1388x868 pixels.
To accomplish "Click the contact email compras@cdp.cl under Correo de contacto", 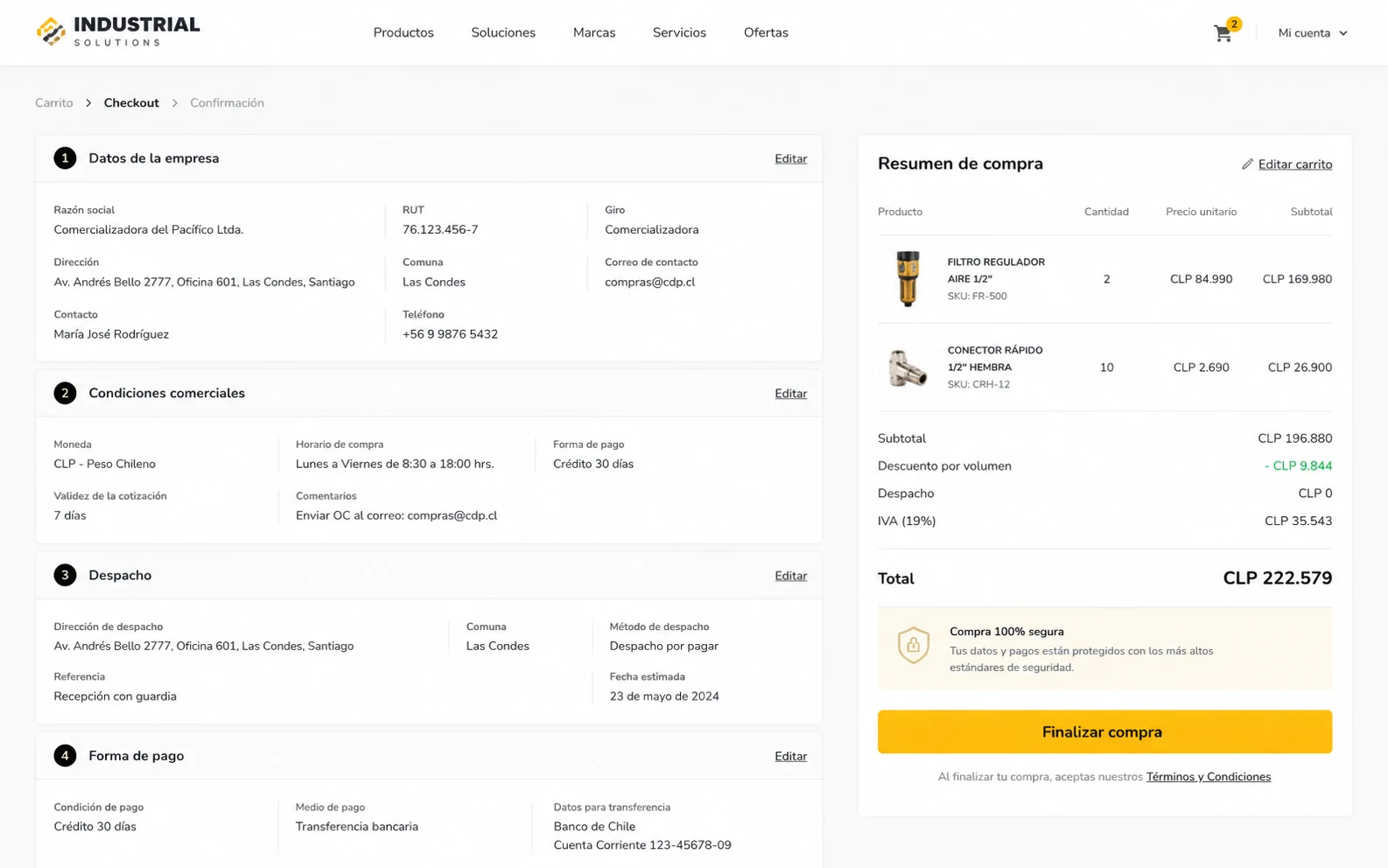I will point(649,282).
